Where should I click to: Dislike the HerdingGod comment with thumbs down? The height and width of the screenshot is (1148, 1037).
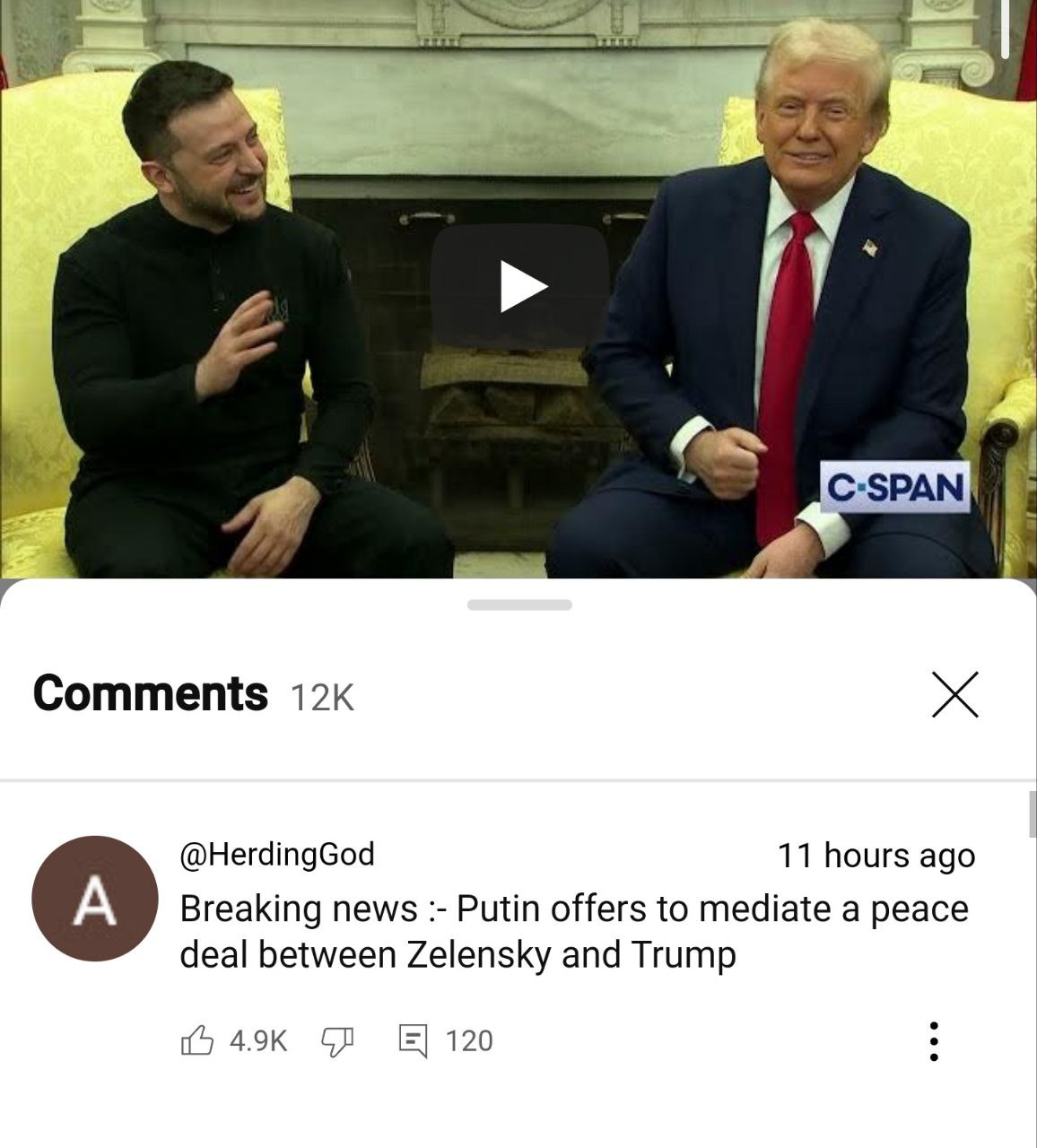click(x=337, y=1041)
